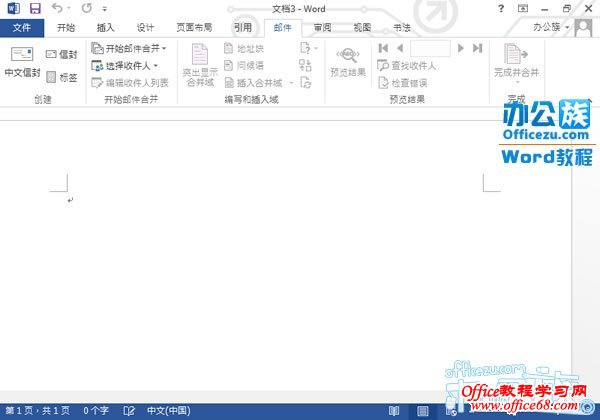Open Word Help question mark

click(x=501, y=8)
